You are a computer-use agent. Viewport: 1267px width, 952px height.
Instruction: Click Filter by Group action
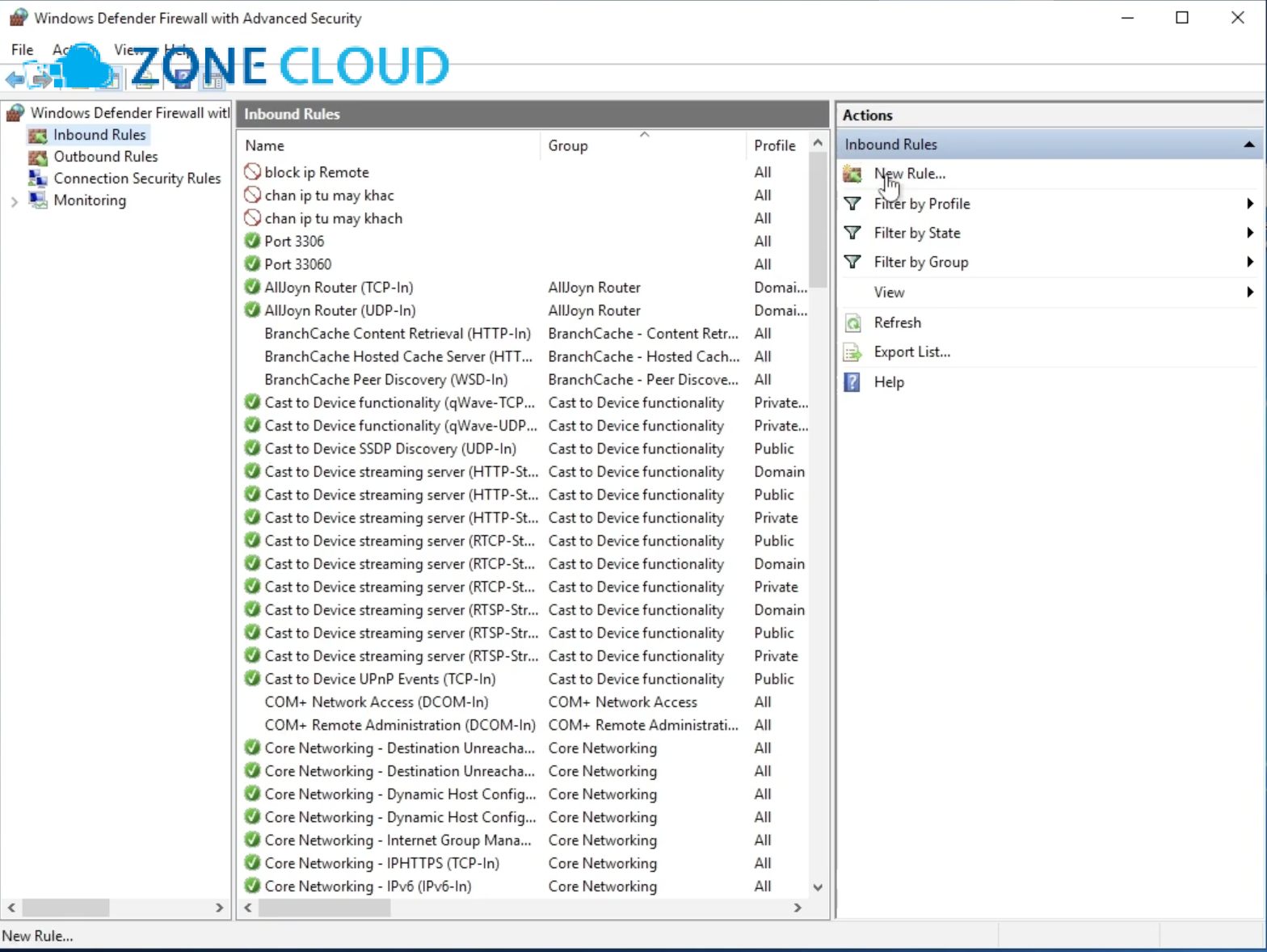921,262
